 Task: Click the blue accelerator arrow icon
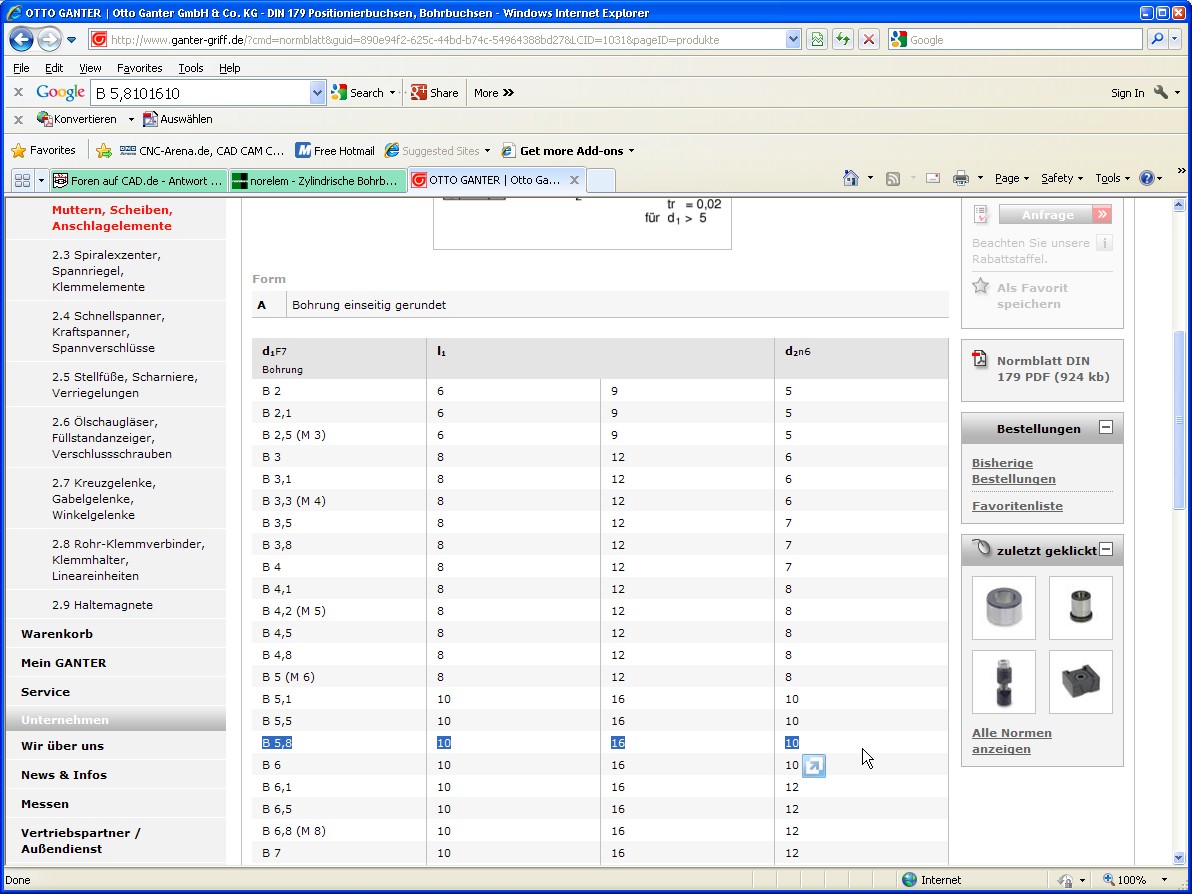[x=813, y=766]
